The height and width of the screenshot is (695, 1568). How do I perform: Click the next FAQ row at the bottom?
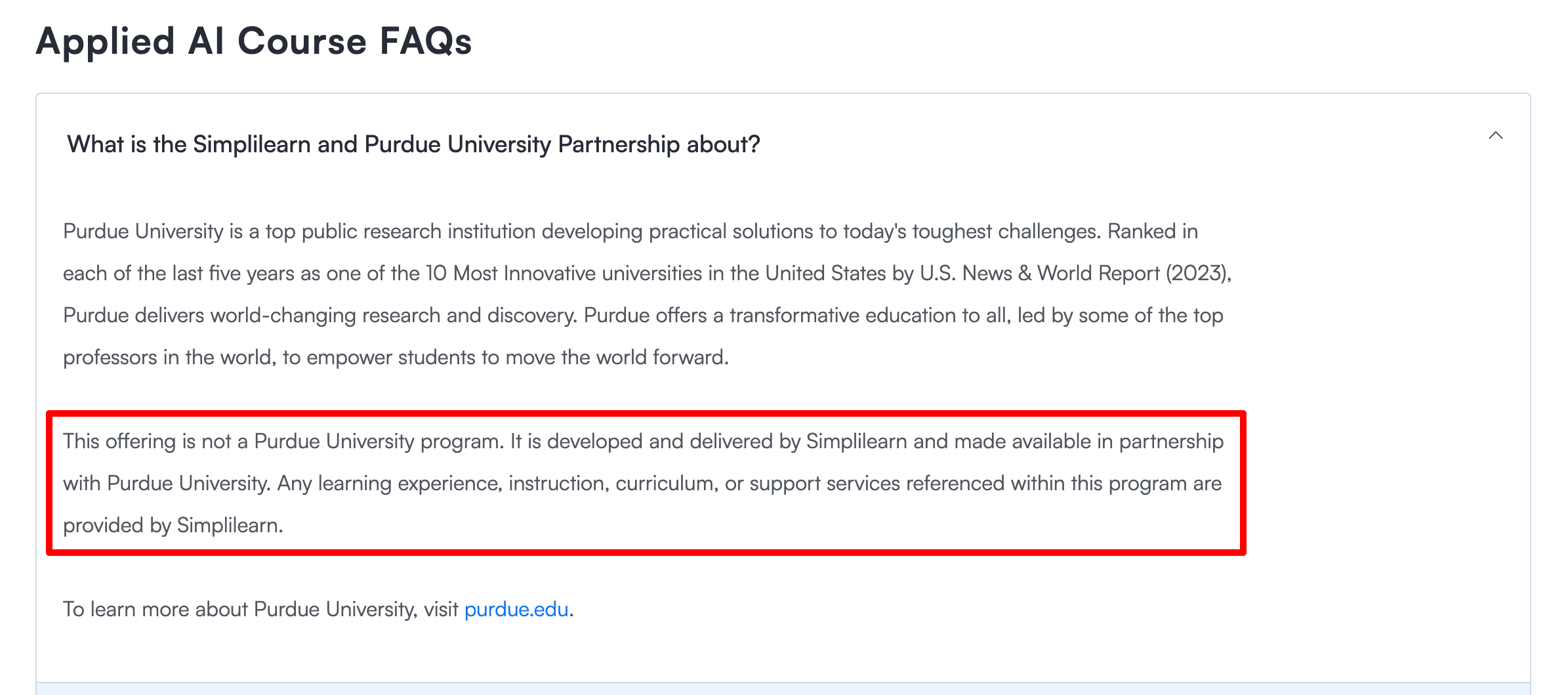783,688
